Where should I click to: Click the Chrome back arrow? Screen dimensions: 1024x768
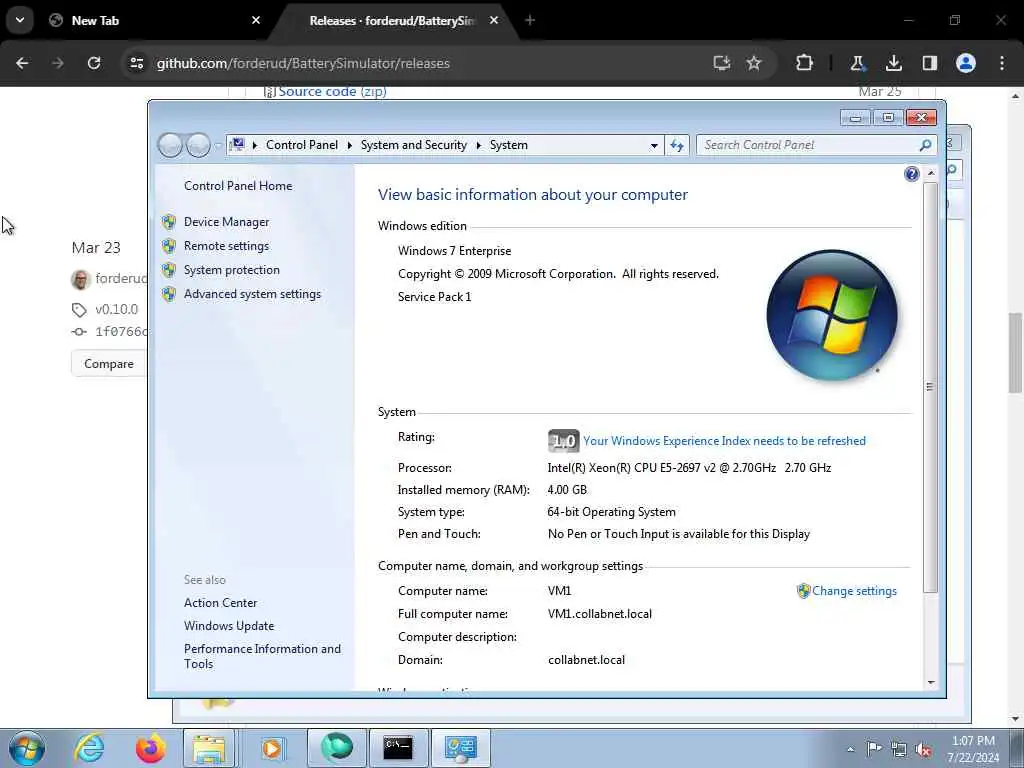point(22,63)
